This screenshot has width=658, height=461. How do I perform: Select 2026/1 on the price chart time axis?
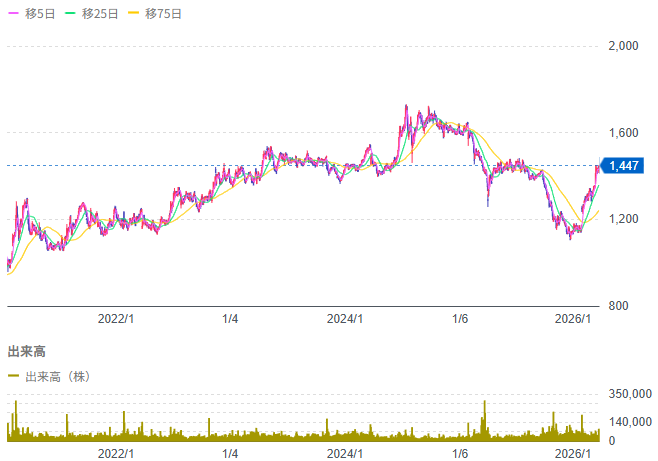point(574,318)
